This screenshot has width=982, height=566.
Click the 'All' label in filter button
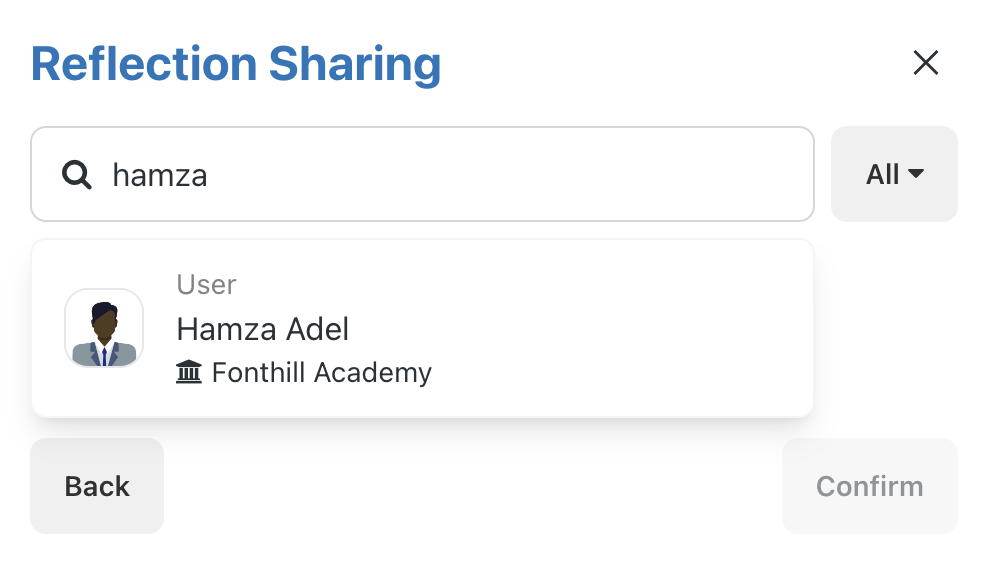coord(882,174)
